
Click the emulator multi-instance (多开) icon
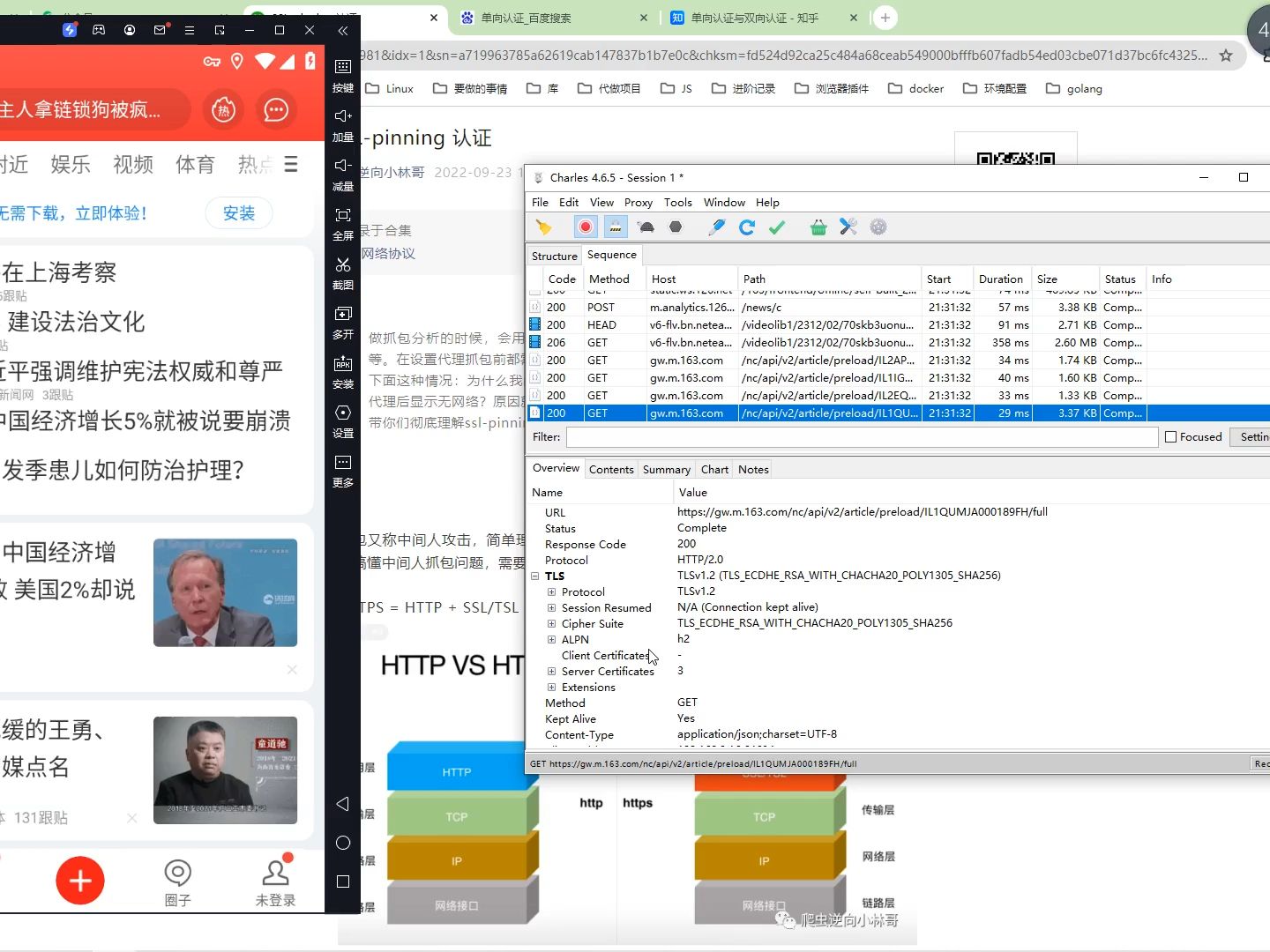pyautogui.click(x=343, y=314)
